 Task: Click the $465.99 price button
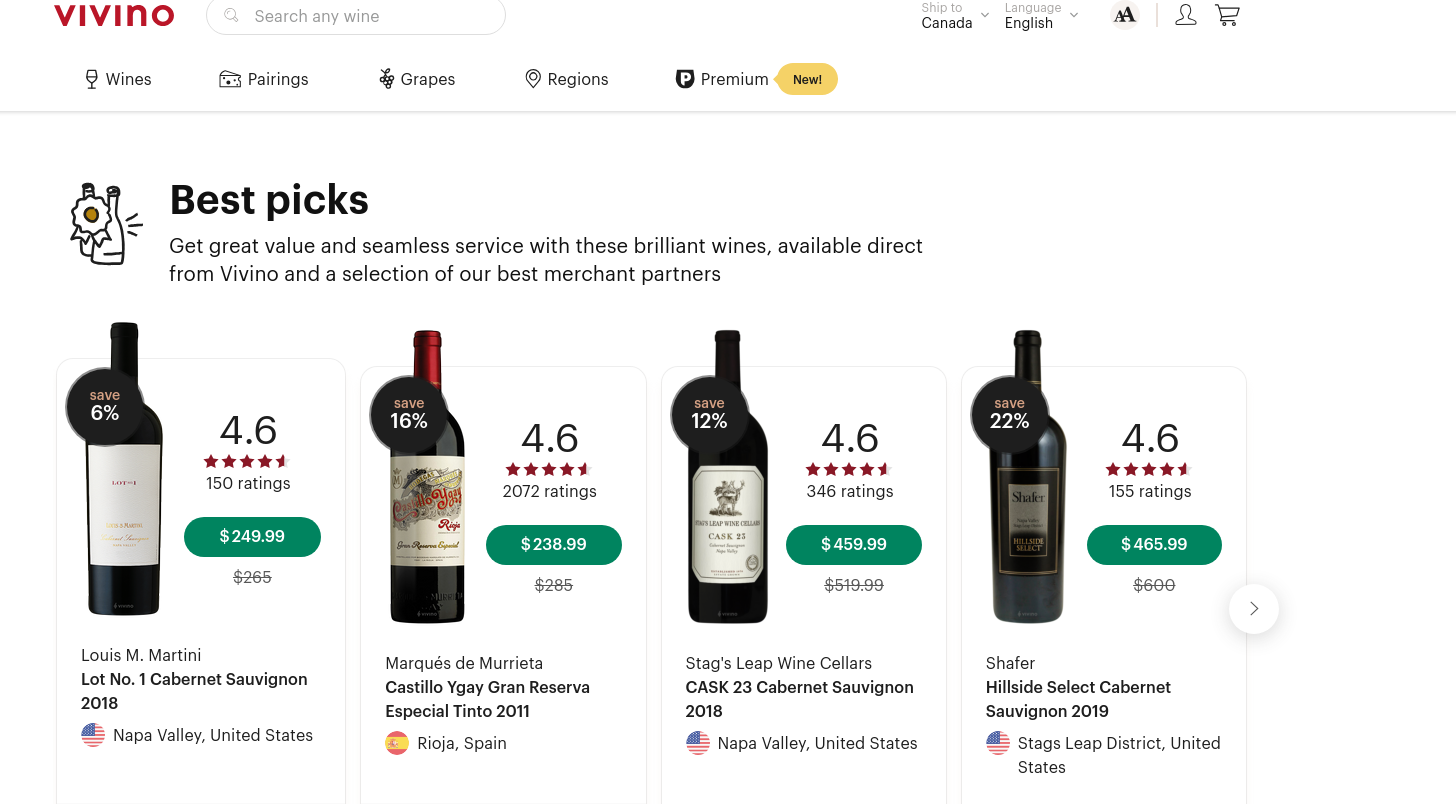tap(1154, 544)
